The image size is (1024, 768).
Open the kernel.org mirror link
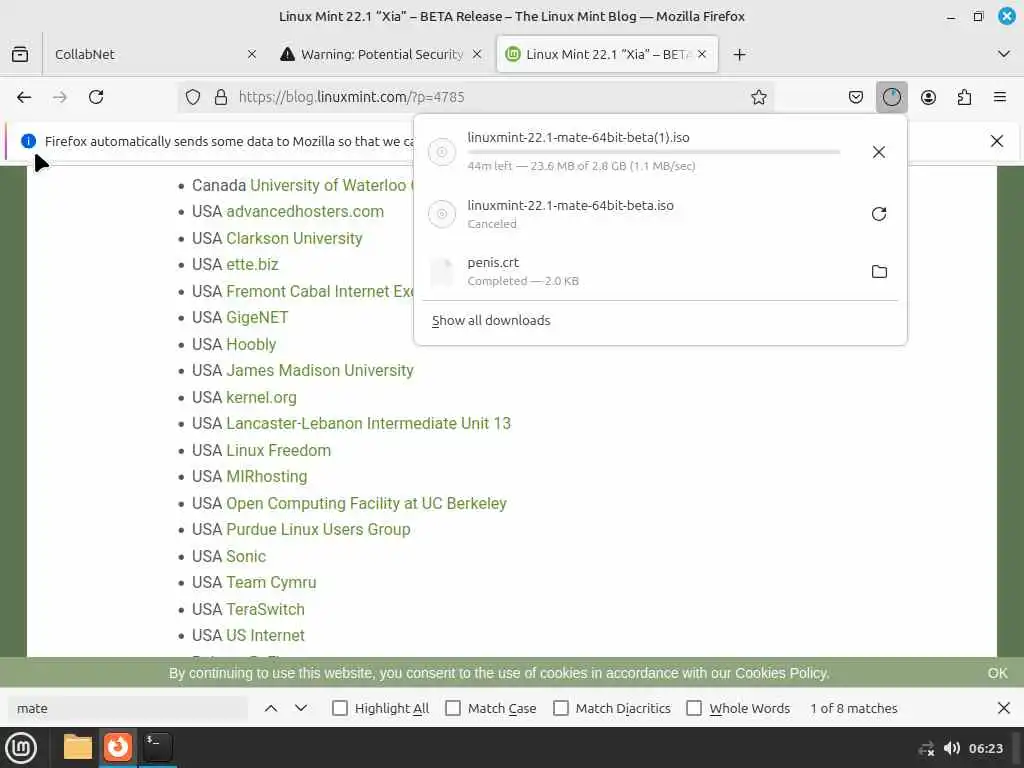point(261,397)
